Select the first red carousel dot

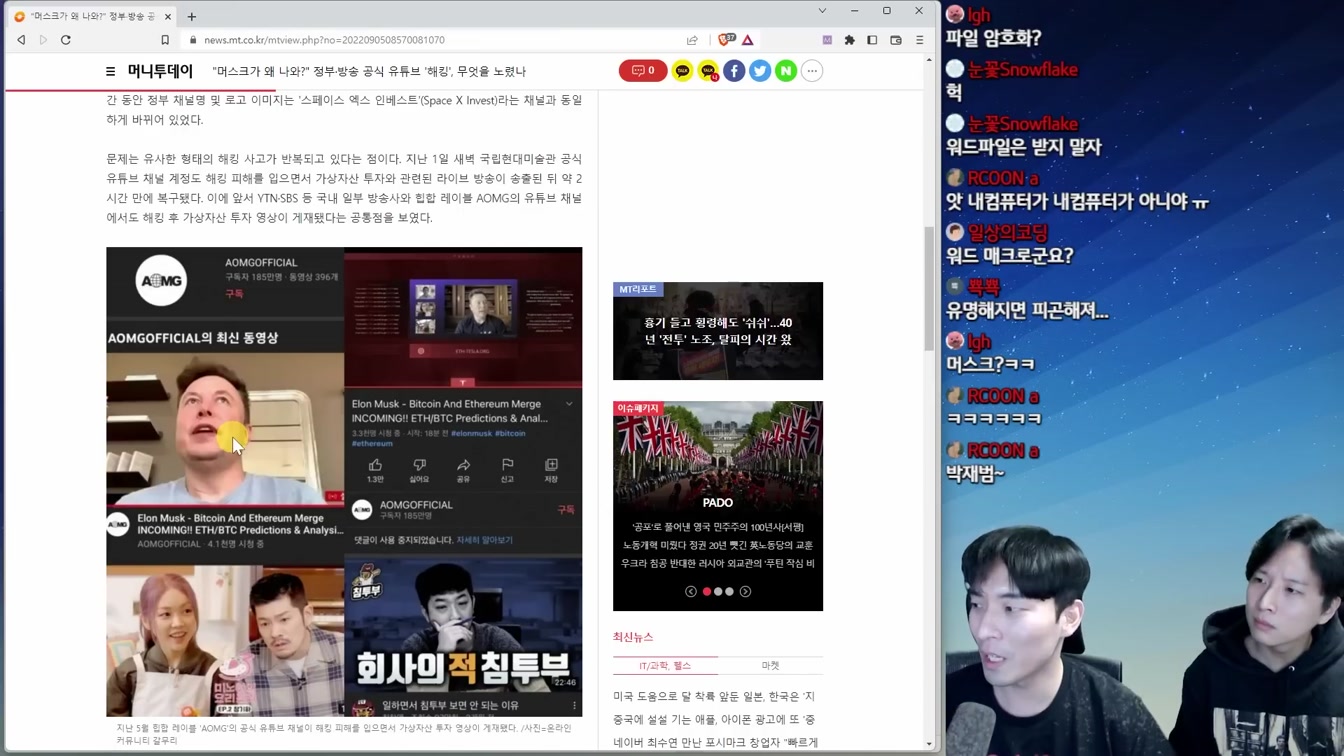pos(706,592)
